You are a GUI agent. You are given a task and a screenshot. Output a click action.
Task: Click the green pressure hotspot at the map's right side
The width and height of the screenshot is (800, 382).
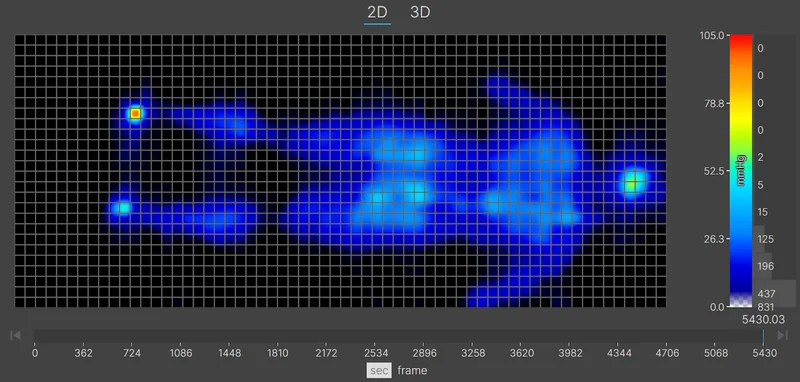click(634, 182)
